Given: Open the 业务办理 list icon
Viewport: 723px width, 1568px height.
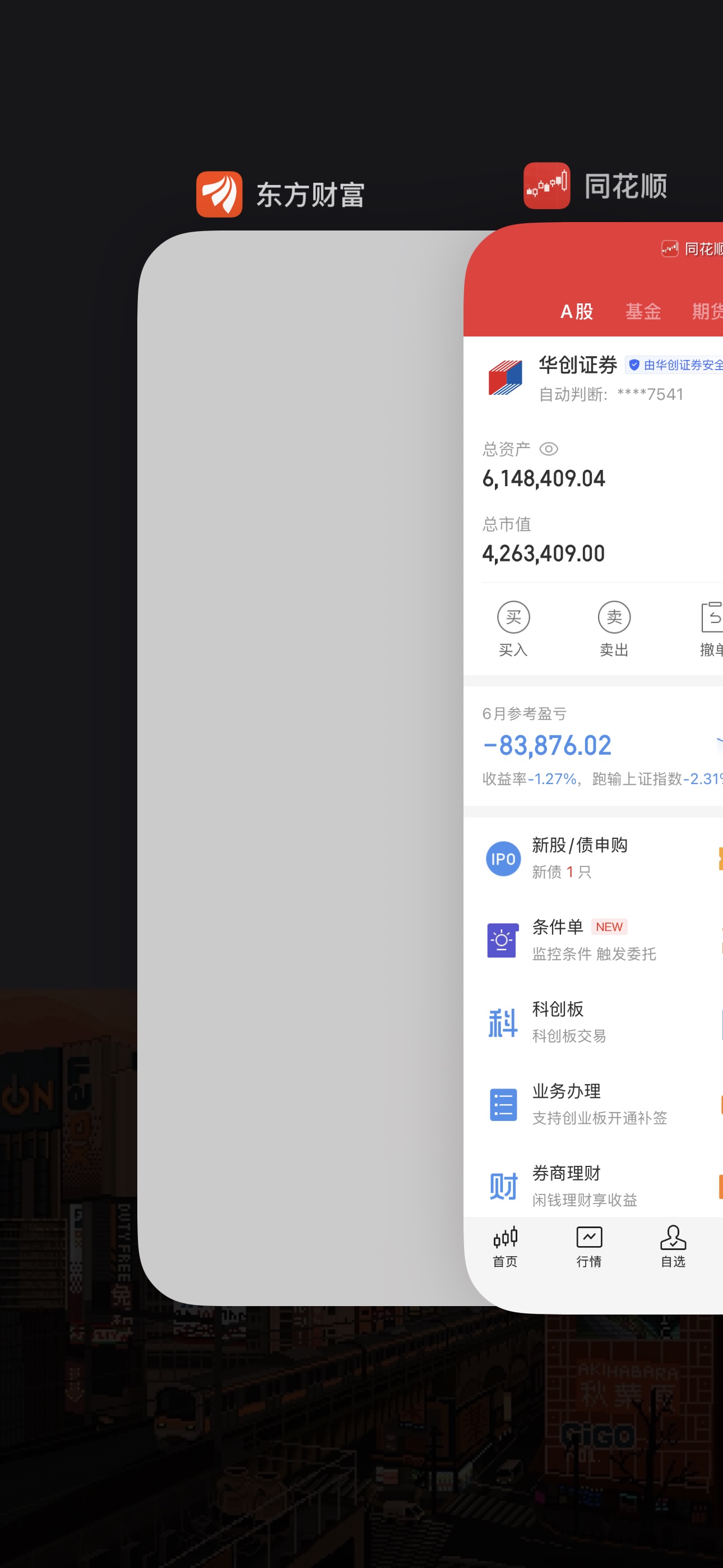Looking at the screenshot, I should 503,1105.
